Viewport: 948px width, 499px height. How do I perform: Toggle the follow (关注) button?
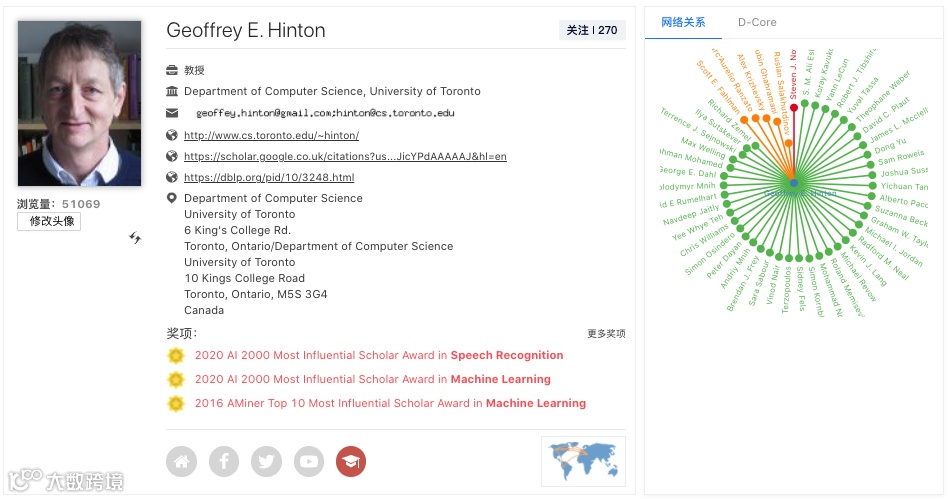(x=592, y=30)
